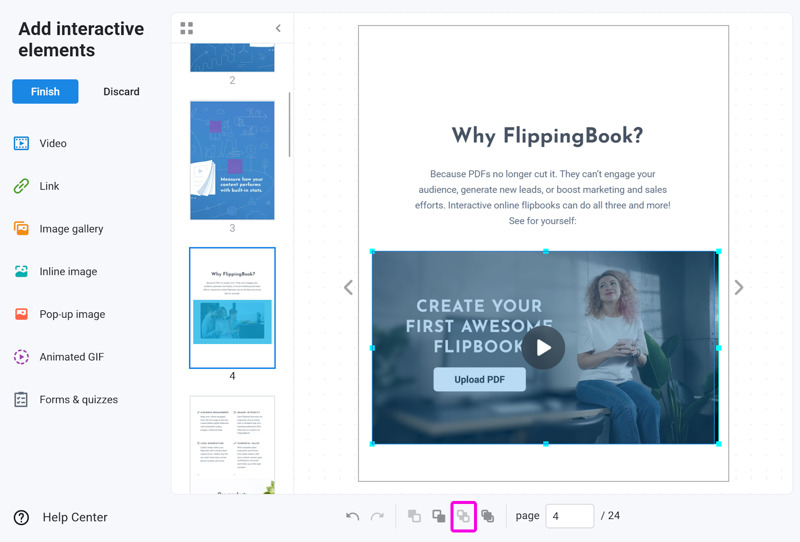800x542 pixels.
Task: Click the page number input field
Action: click(x=569, y=516)
